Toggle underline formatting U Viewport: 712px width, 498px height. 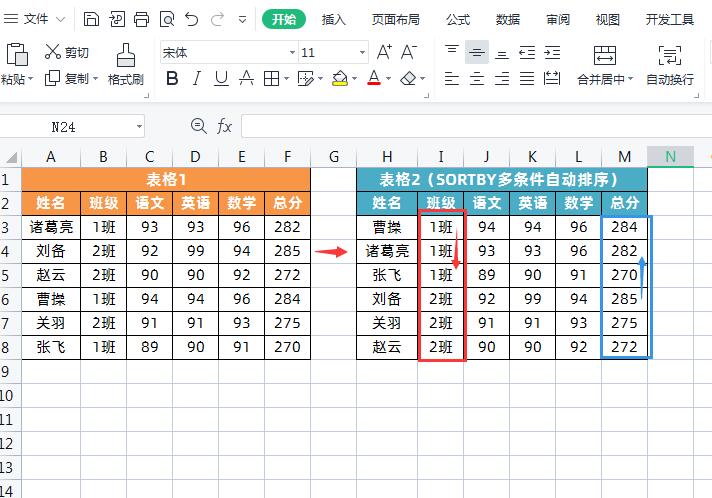pyautogui.click(x=221, y=79)
